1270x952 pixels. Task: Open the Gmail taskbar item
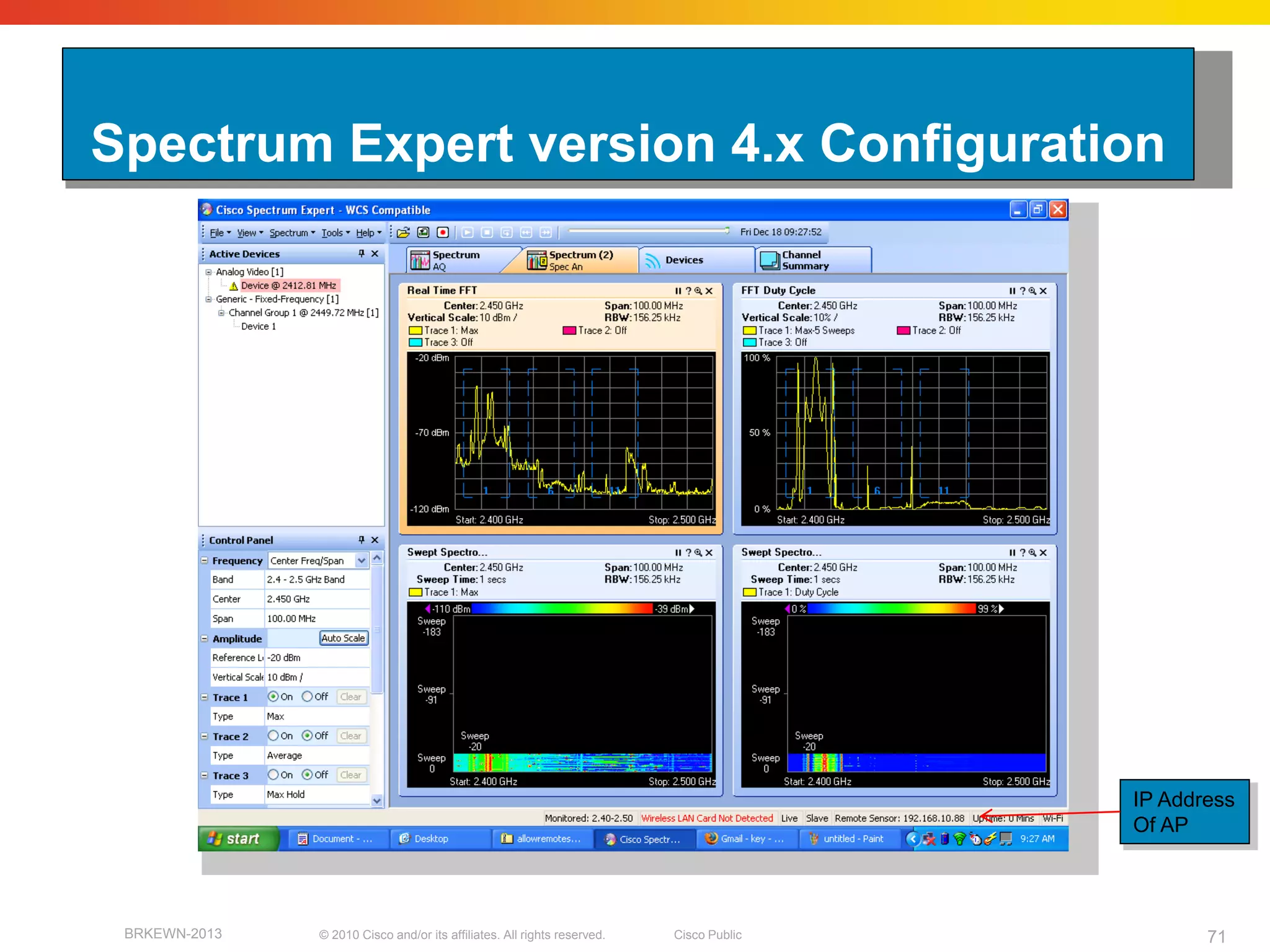[746, 839]
